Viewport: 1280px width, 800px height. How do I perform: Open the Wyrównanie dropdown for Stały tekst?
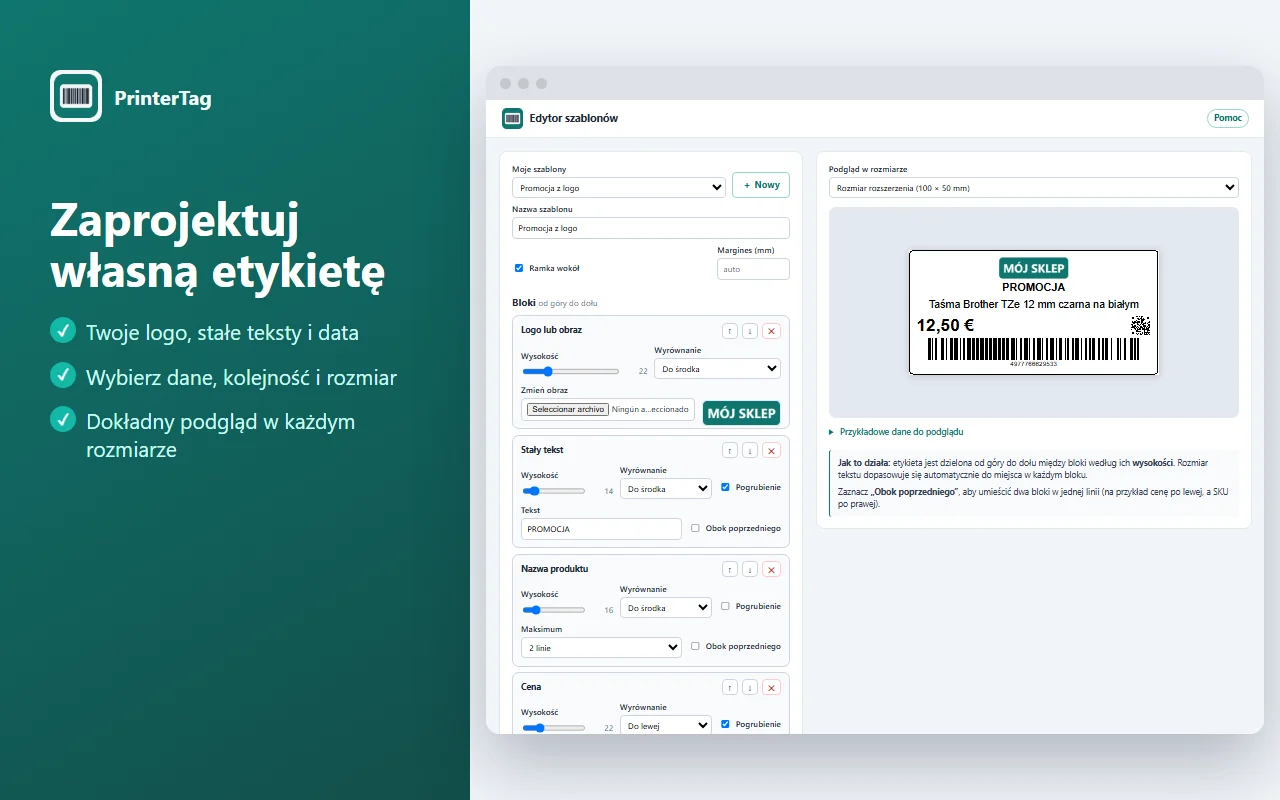click(x=666, y=488)
